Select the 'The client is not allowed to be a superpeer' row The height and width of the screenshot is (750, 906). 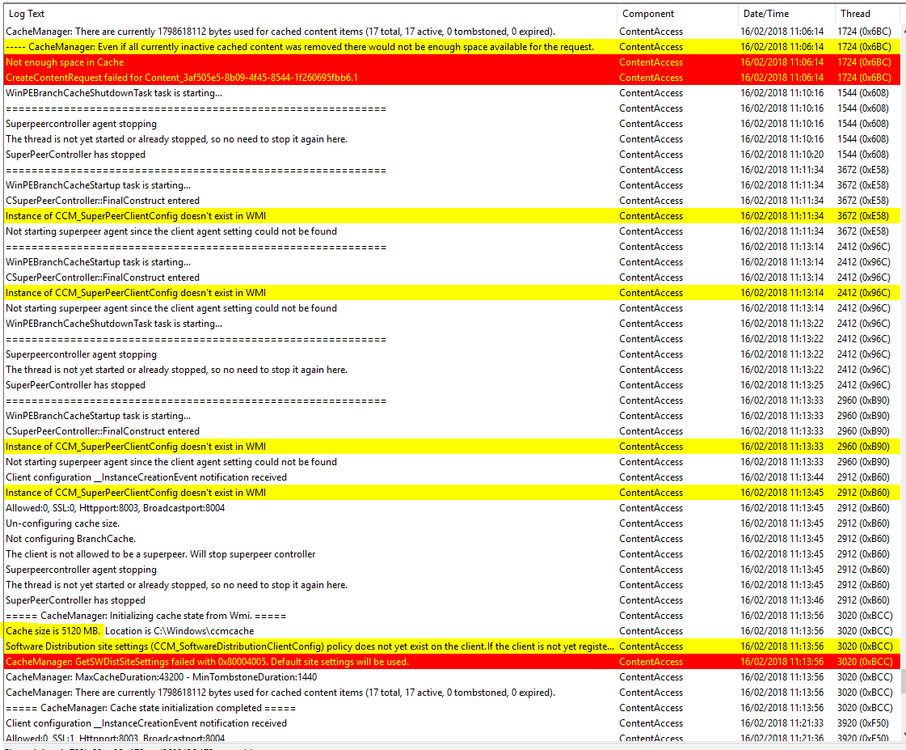tap(452, 554)
